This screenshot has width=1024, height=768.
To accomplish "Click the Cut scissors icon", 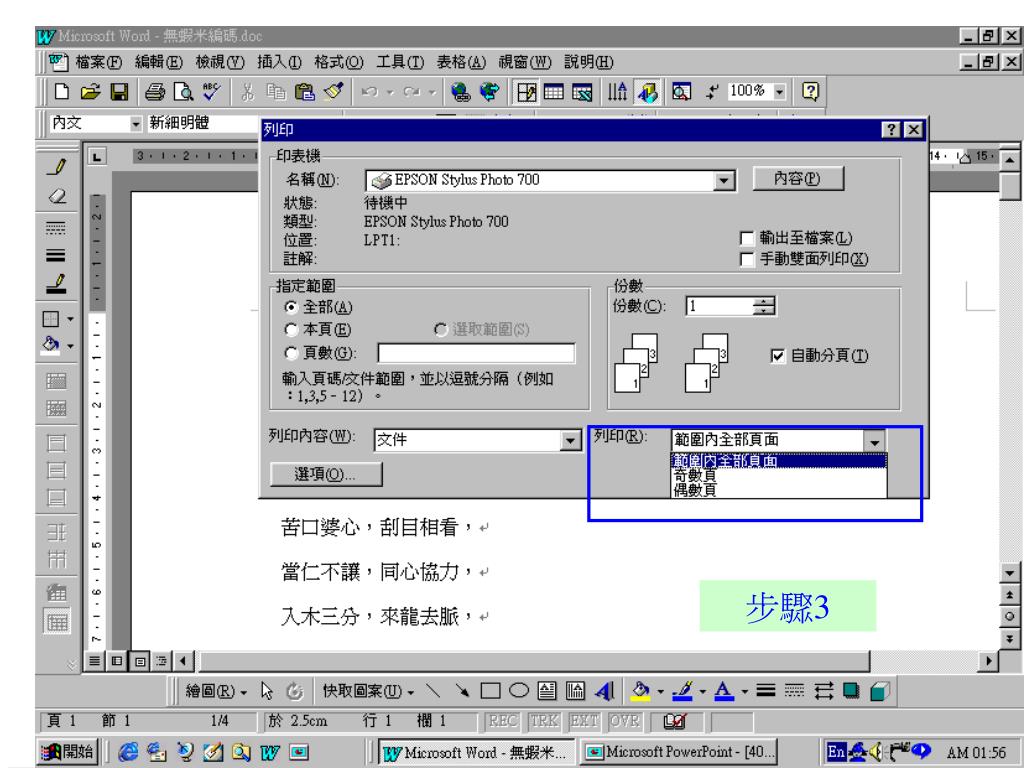I will pos(247,92).
